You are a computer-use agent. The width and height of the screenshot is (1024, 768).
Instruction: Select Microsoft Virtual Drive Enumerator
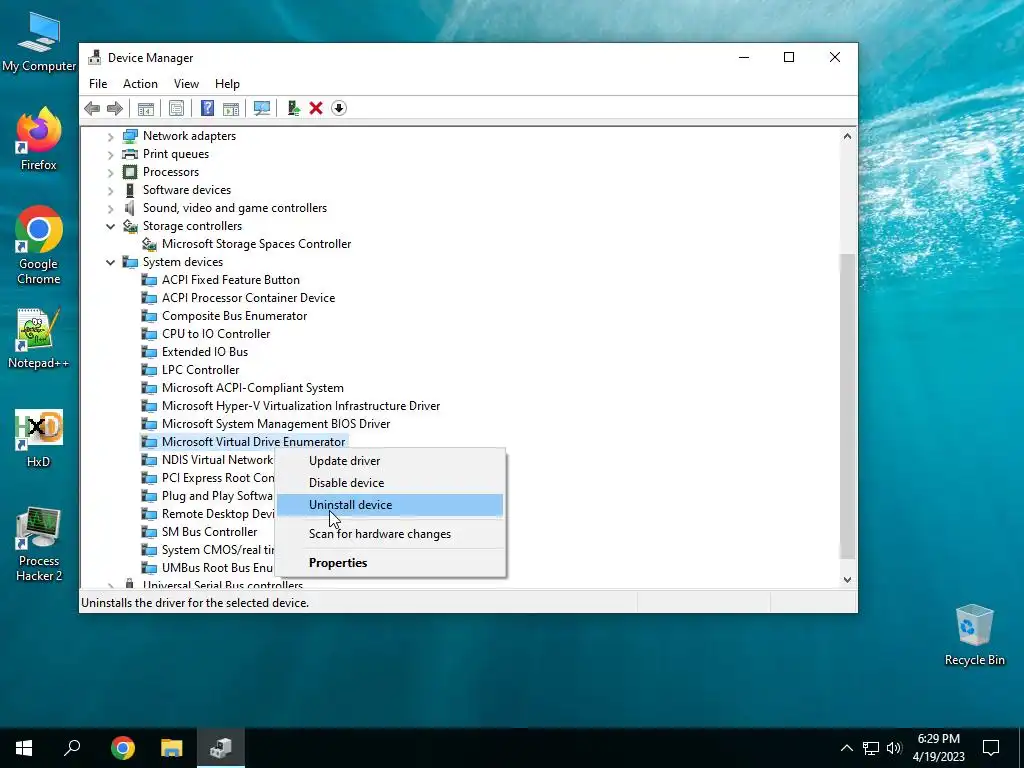253,442
